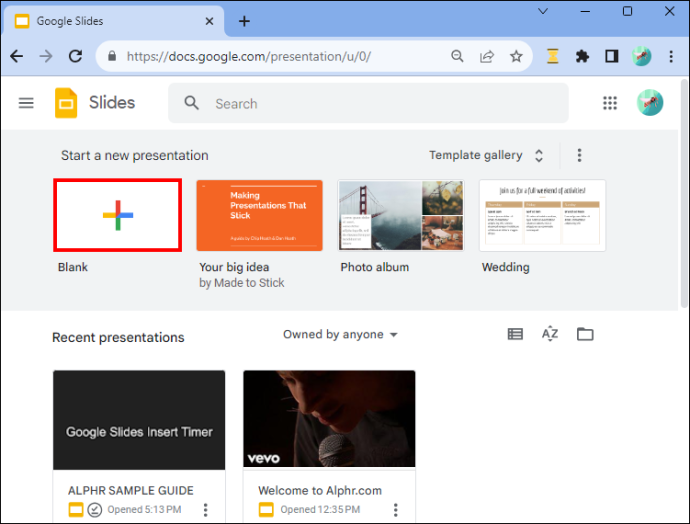The width and height of the screenshot is (690, 524).
Task: Open the Extensions puzzle icon
Action: [582, 56]
